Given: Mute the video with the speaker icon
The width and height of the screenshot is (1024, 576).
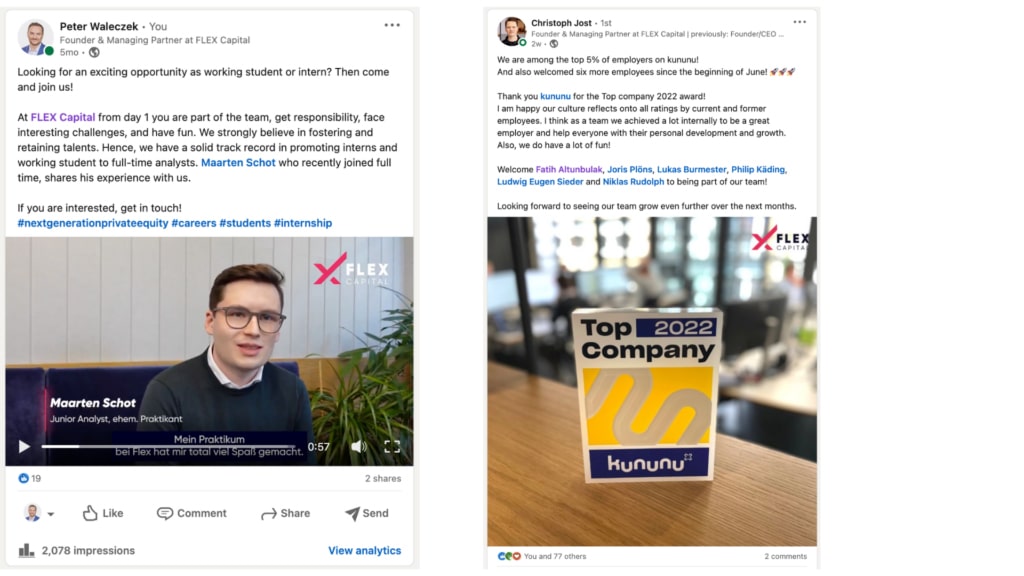Looking at the screenshot, I should pos(359,447).
